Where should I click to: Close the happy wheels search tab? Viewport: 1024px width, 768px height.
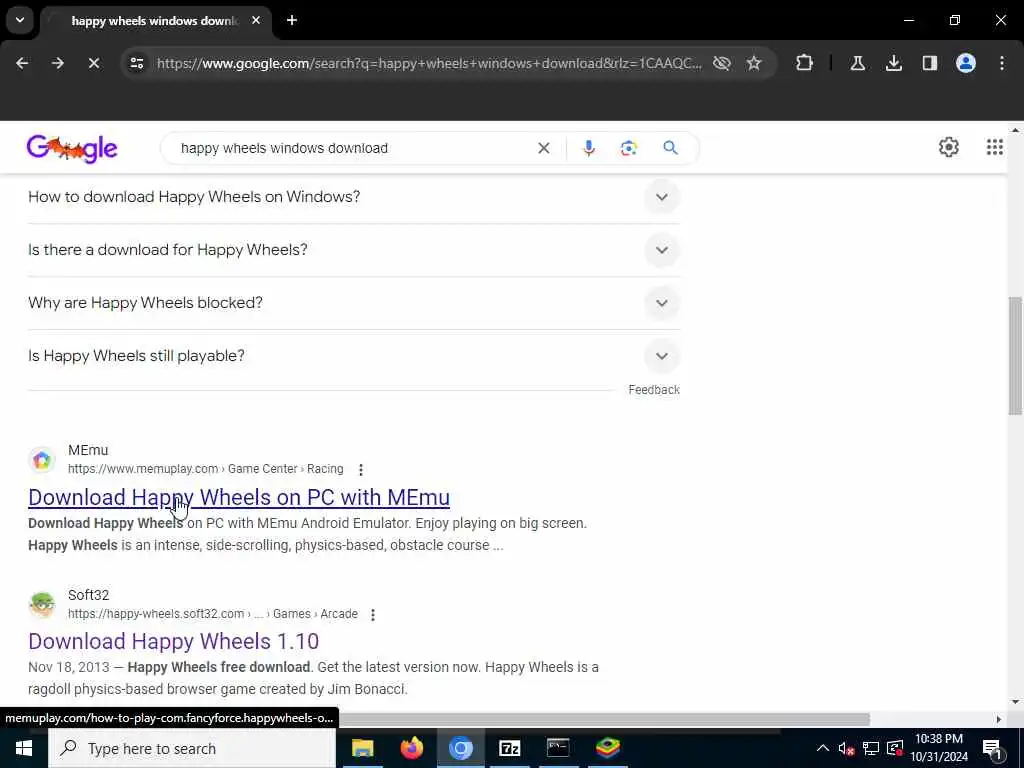[x=256, y=20]
